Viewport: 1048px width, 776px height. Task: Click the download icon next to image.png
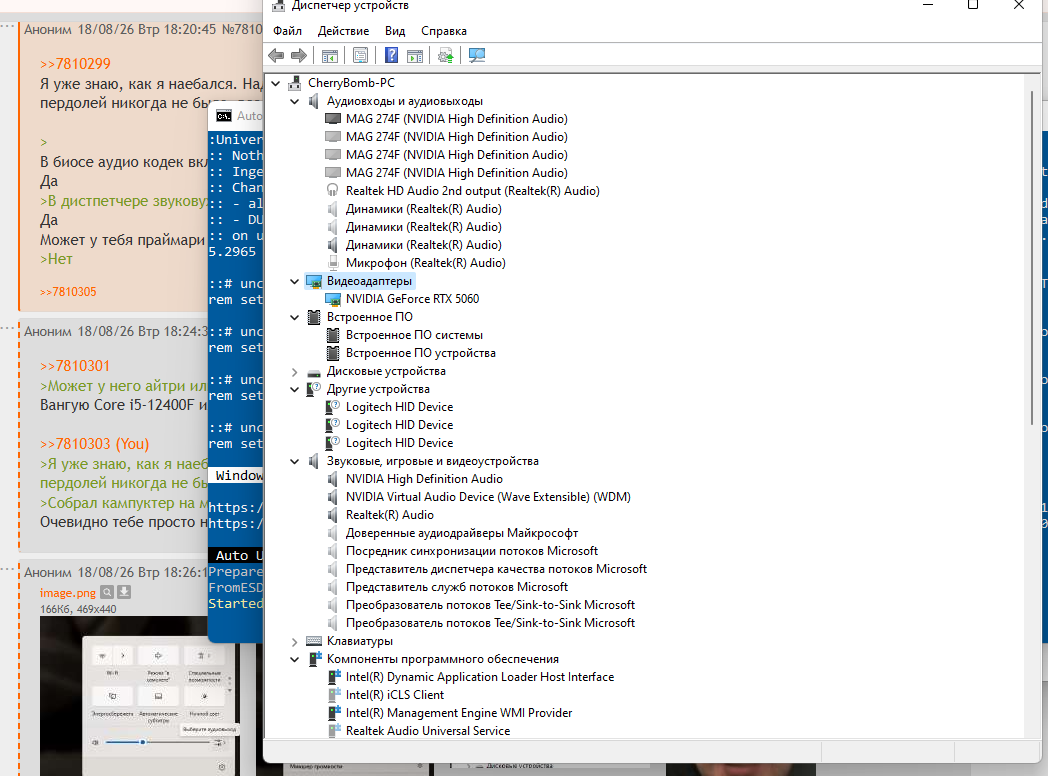pyautogui.click(x=124, y=592)
